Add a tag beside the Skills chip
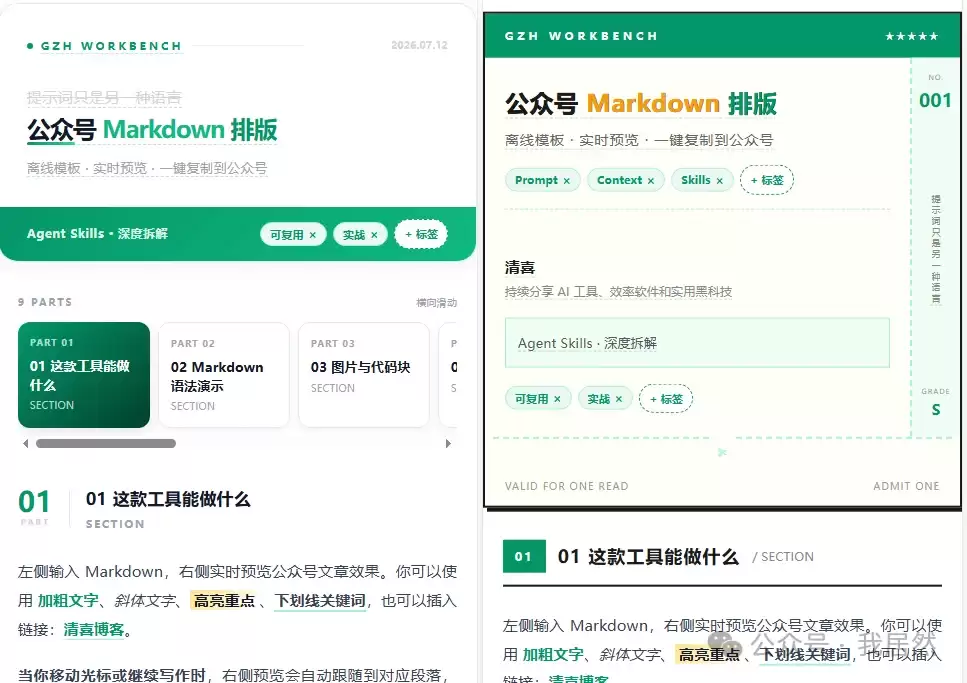Screen dimensions: 967x683 coord(767,180)
